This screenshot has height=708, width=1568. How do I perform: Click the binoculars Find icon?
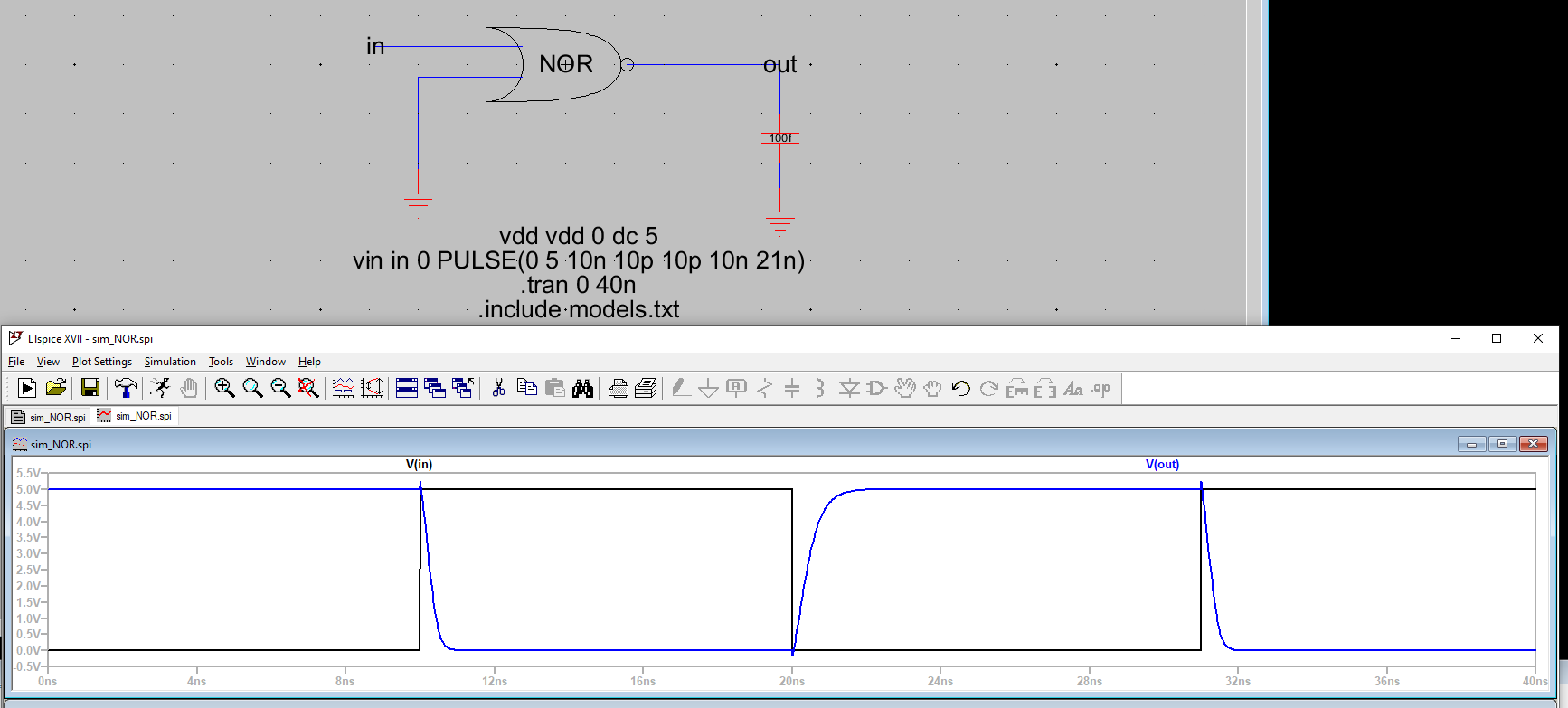tap(583, 388)
